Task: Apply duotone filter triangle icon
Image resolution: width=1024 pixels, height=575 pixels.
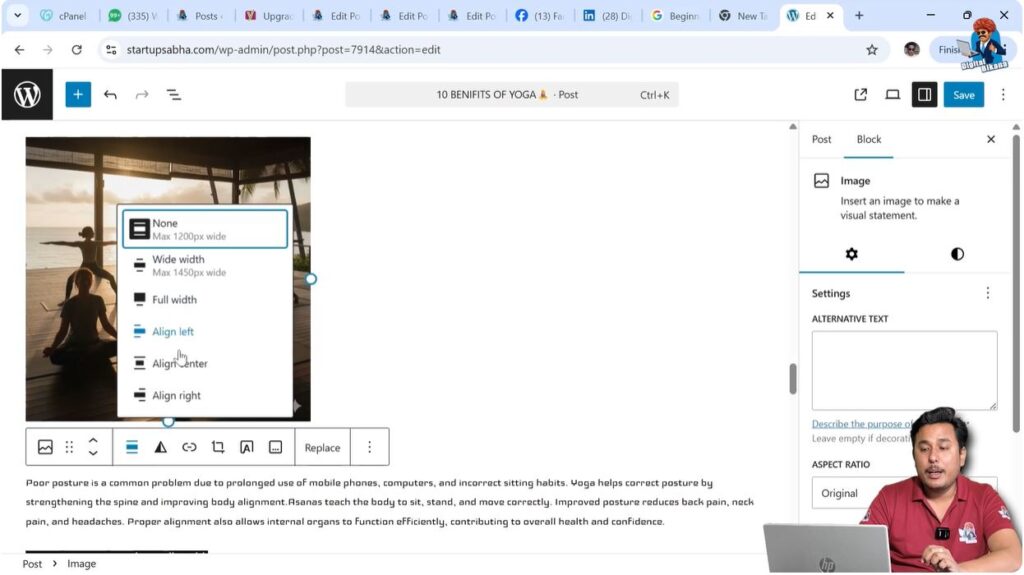Action: pyautogui.click(x=161, y=447)
